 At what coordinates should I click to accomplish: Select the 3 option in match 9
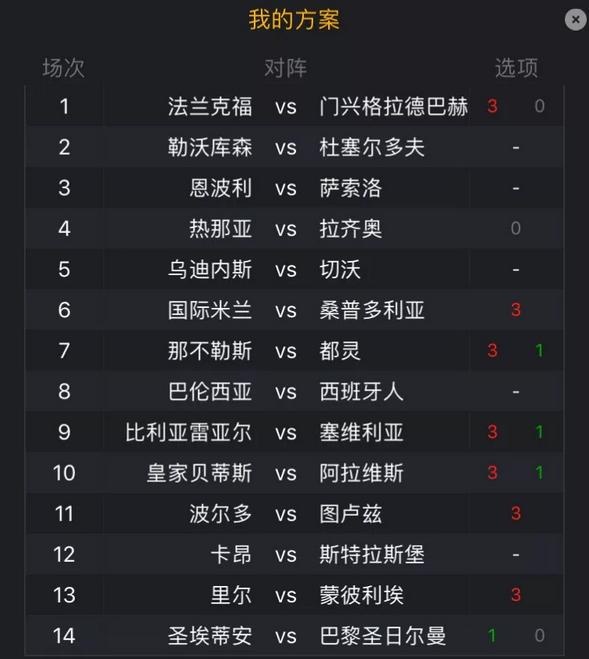click(x=492, y=432)
